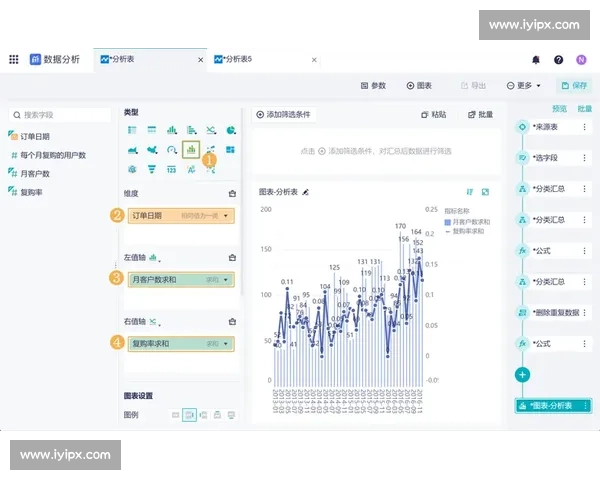This screenshot has width=600, height=480.
Task: Select the detail table chart type
Action: pos(132,130)
